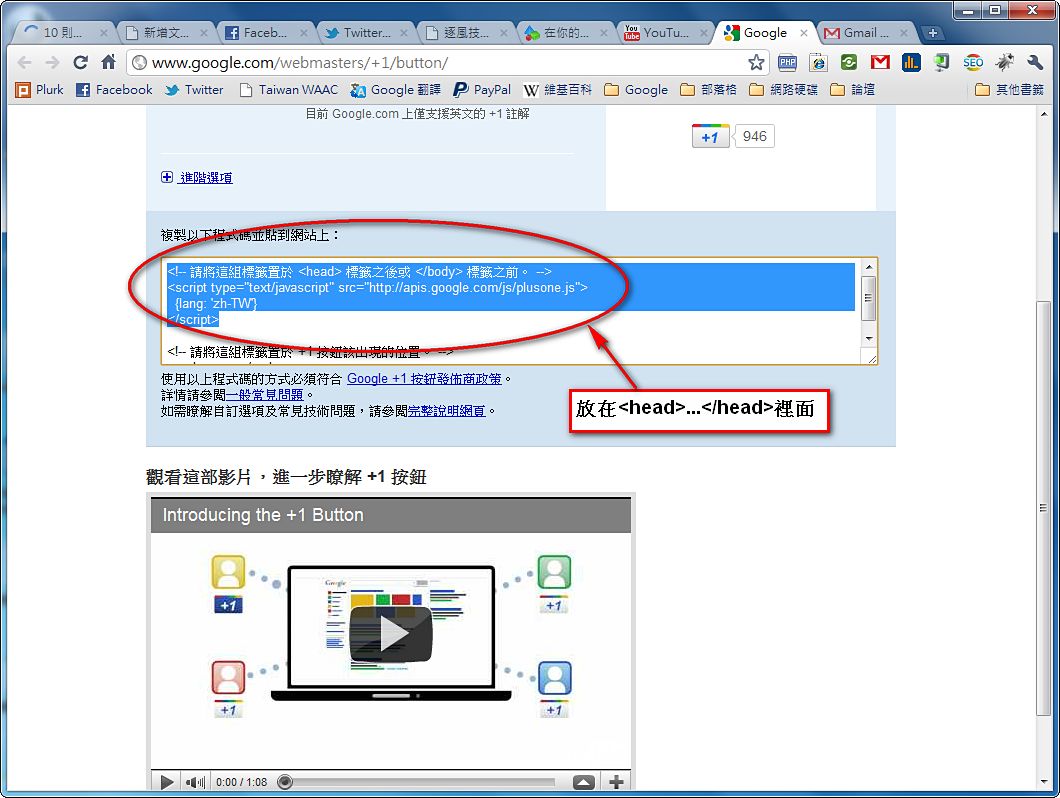Expand the 網路硬碟 bookmarks folder
1060x798 pixels.
(x=784, y=90)
